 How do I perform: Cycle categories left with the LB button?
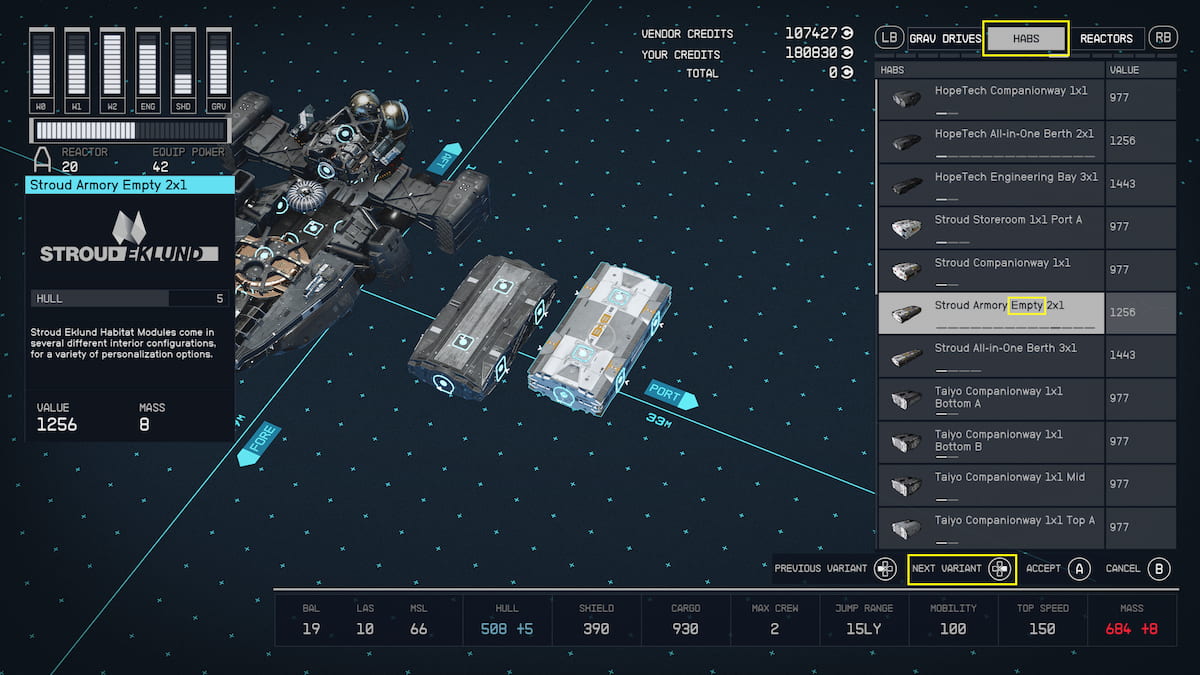point(888,37)
